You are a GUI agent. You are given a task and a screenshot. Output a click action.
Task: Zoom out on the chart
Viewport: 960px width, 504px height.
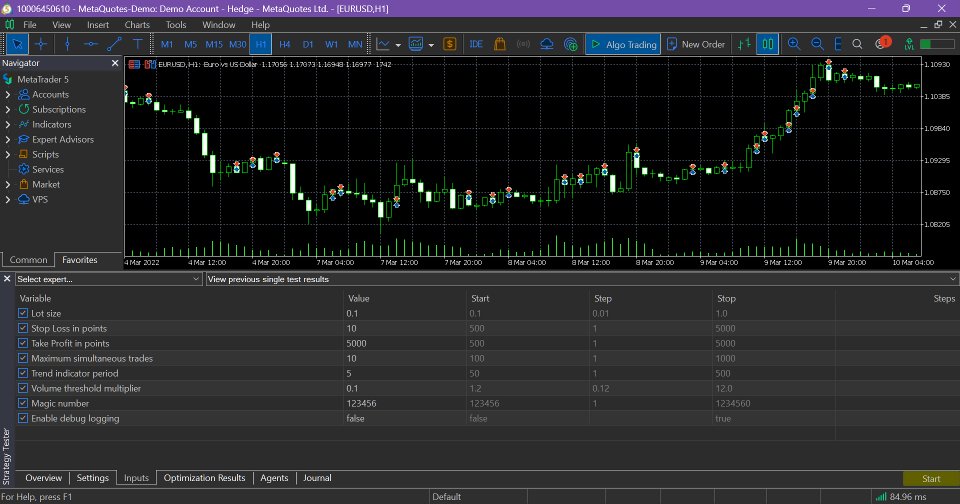pyautogui.click(x=817, y=44)
